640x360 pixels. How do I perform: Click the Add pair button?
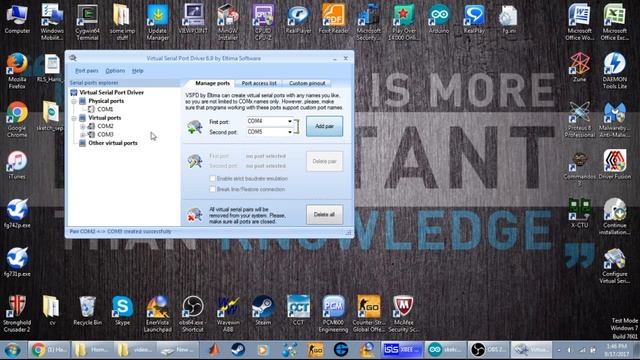pyautogui.click(x=324, y=127)
